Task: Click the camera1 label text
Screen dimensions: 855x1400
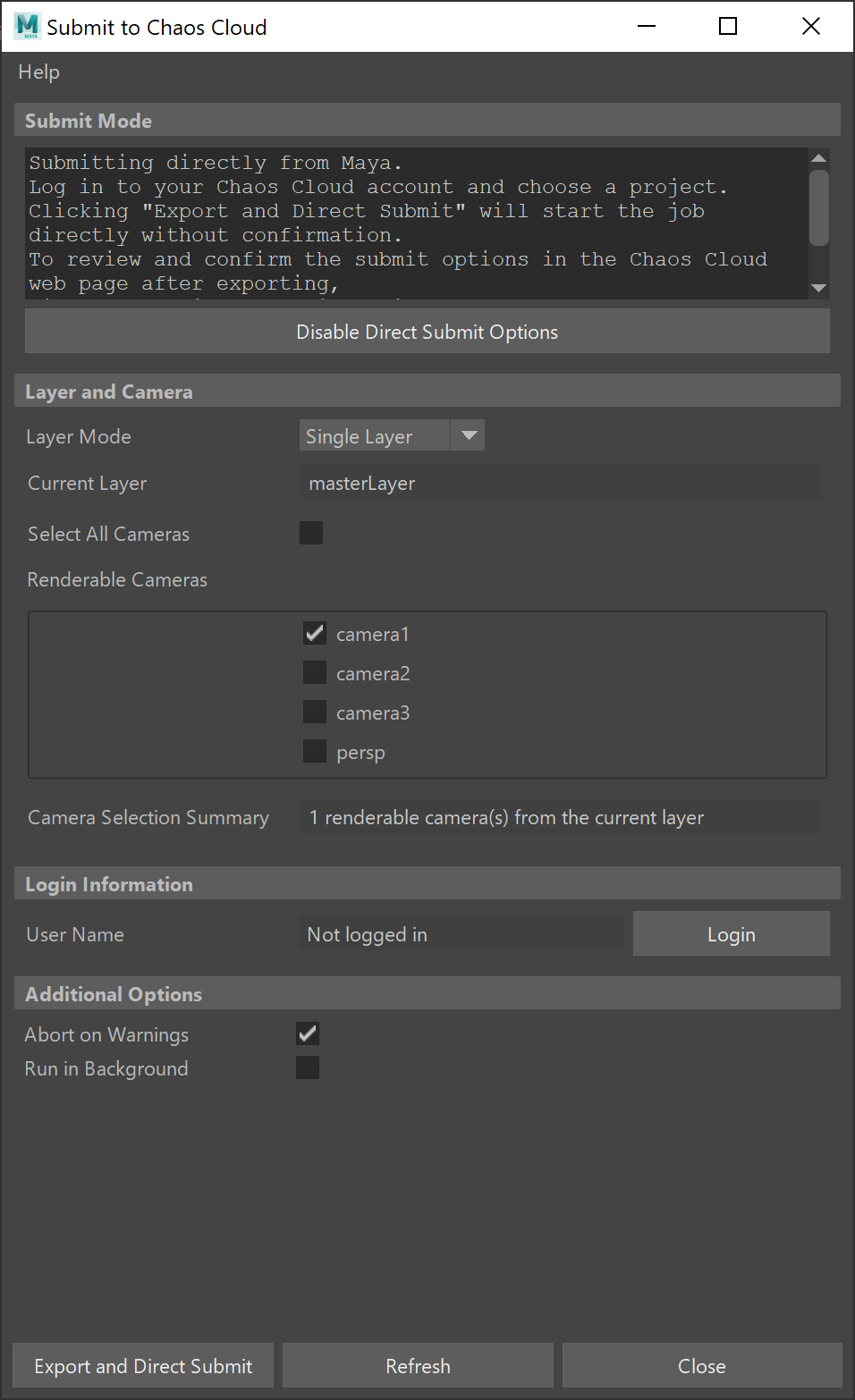Action: (373, 635)
